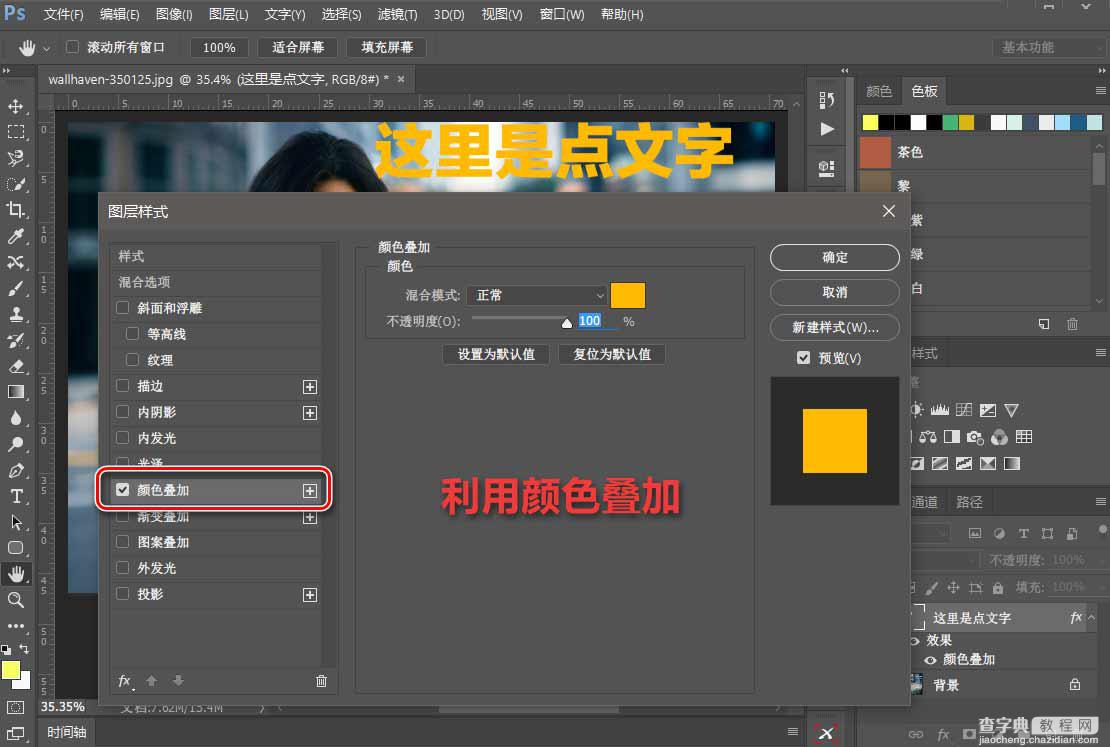Create new swatch icon
Image resolution: width=1110 pixels, height=747 pixels.
[x=1044, y=324]
